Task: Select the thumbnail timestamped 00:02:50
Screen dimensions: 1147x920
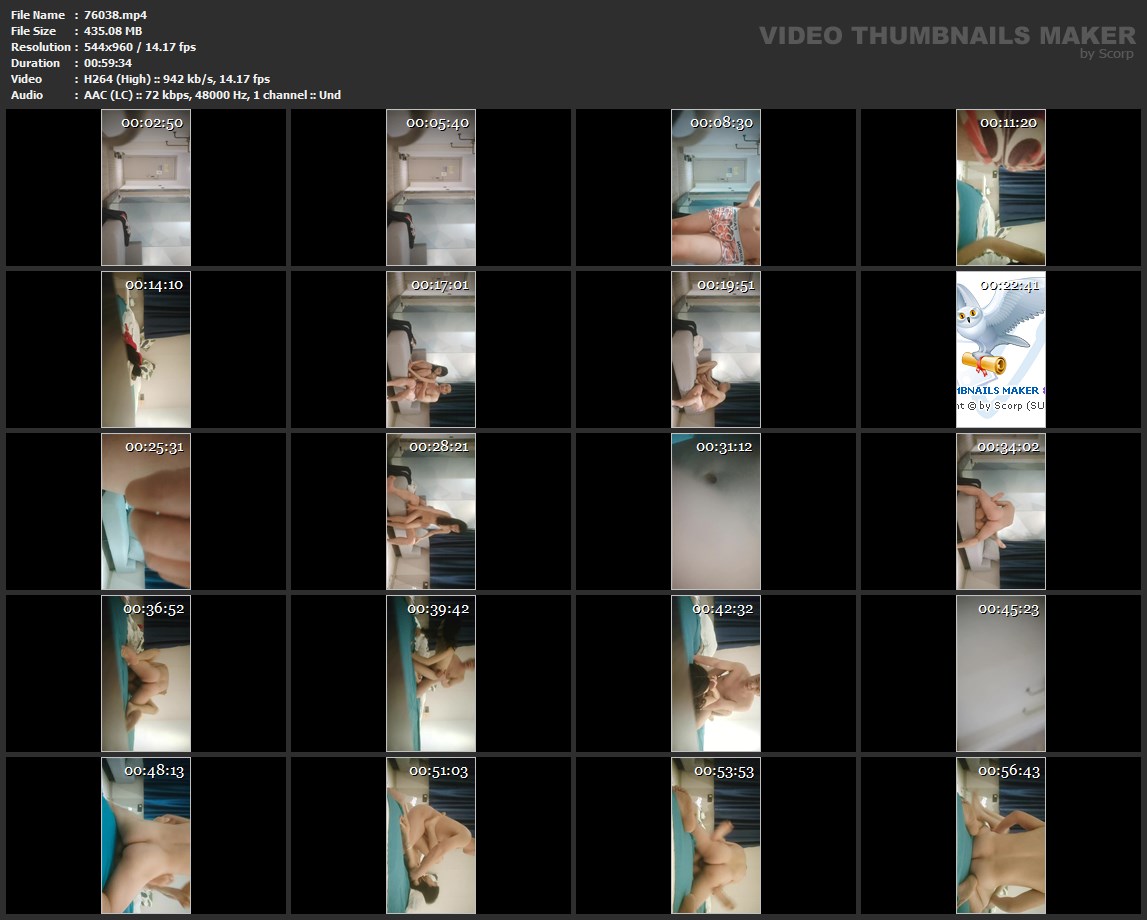Action: click(x=146, y=187)
